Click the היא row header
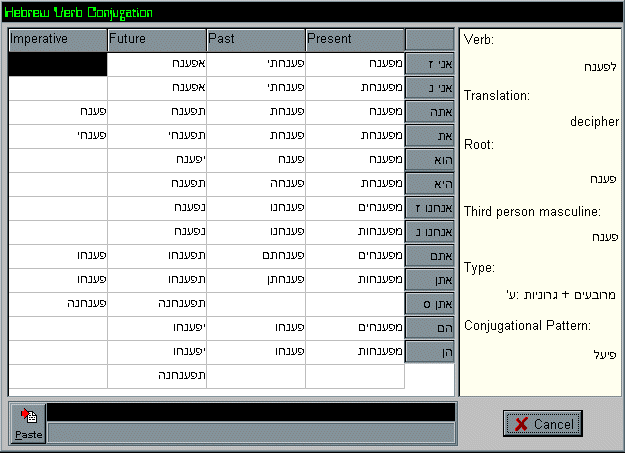Image resolution: width=625 pixels, height=453 pixels. 430,184
